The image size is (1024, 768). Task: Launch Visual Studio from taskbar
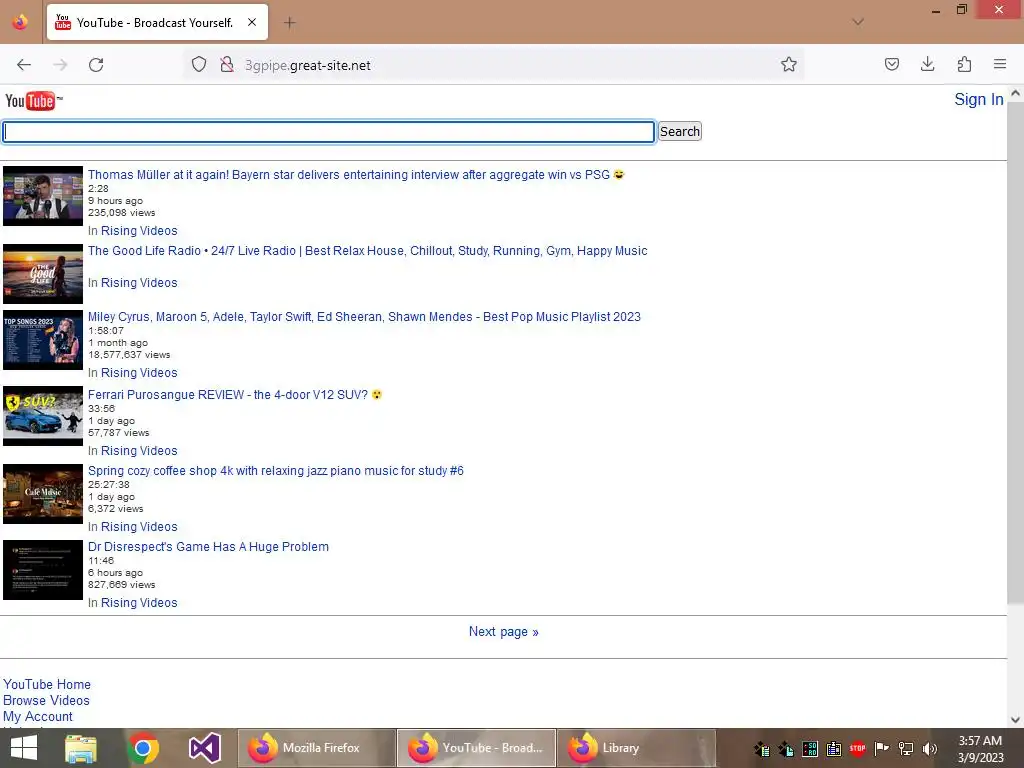204,748
